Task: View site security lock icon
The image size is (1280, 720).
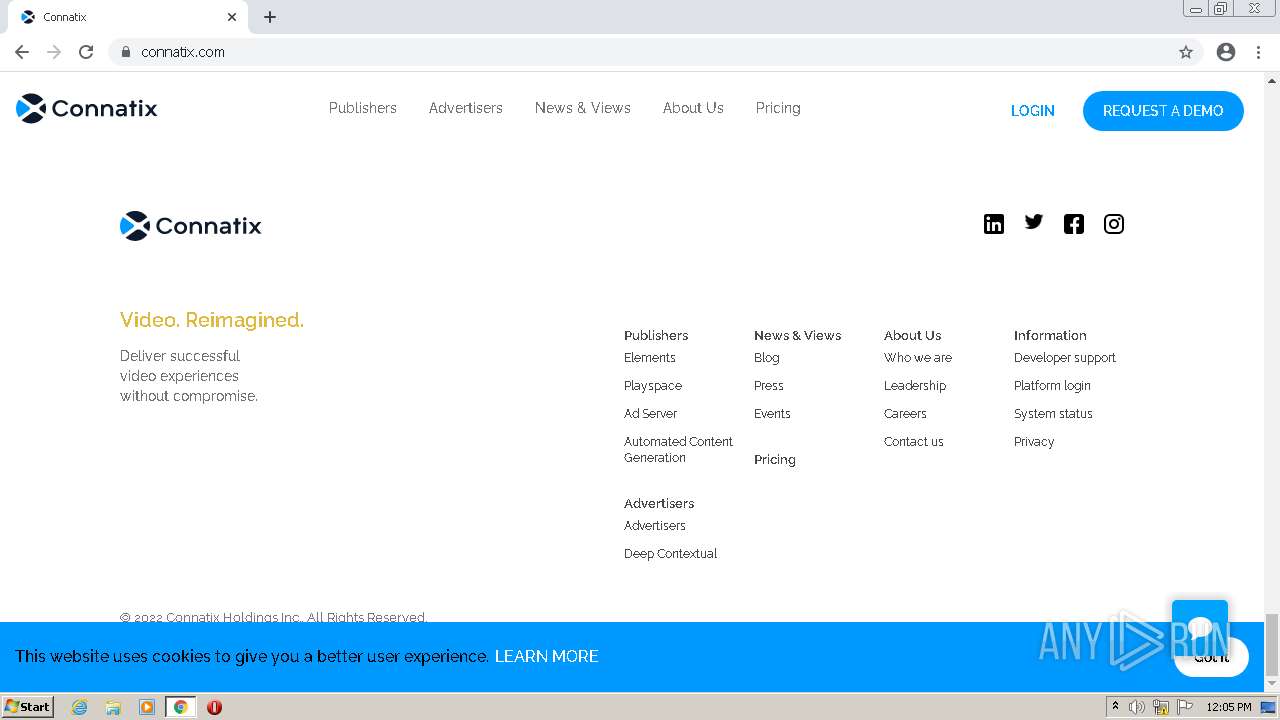Action: point(125,52)
